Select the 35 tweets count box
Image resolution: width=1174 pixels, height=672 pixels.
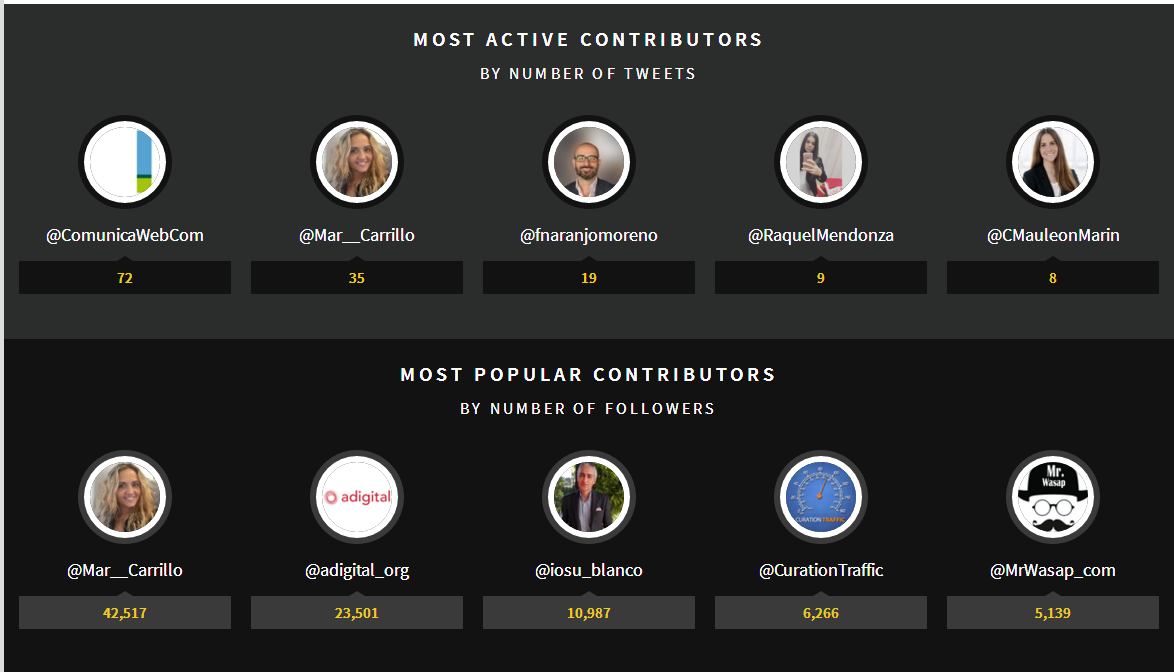point(356,278)
